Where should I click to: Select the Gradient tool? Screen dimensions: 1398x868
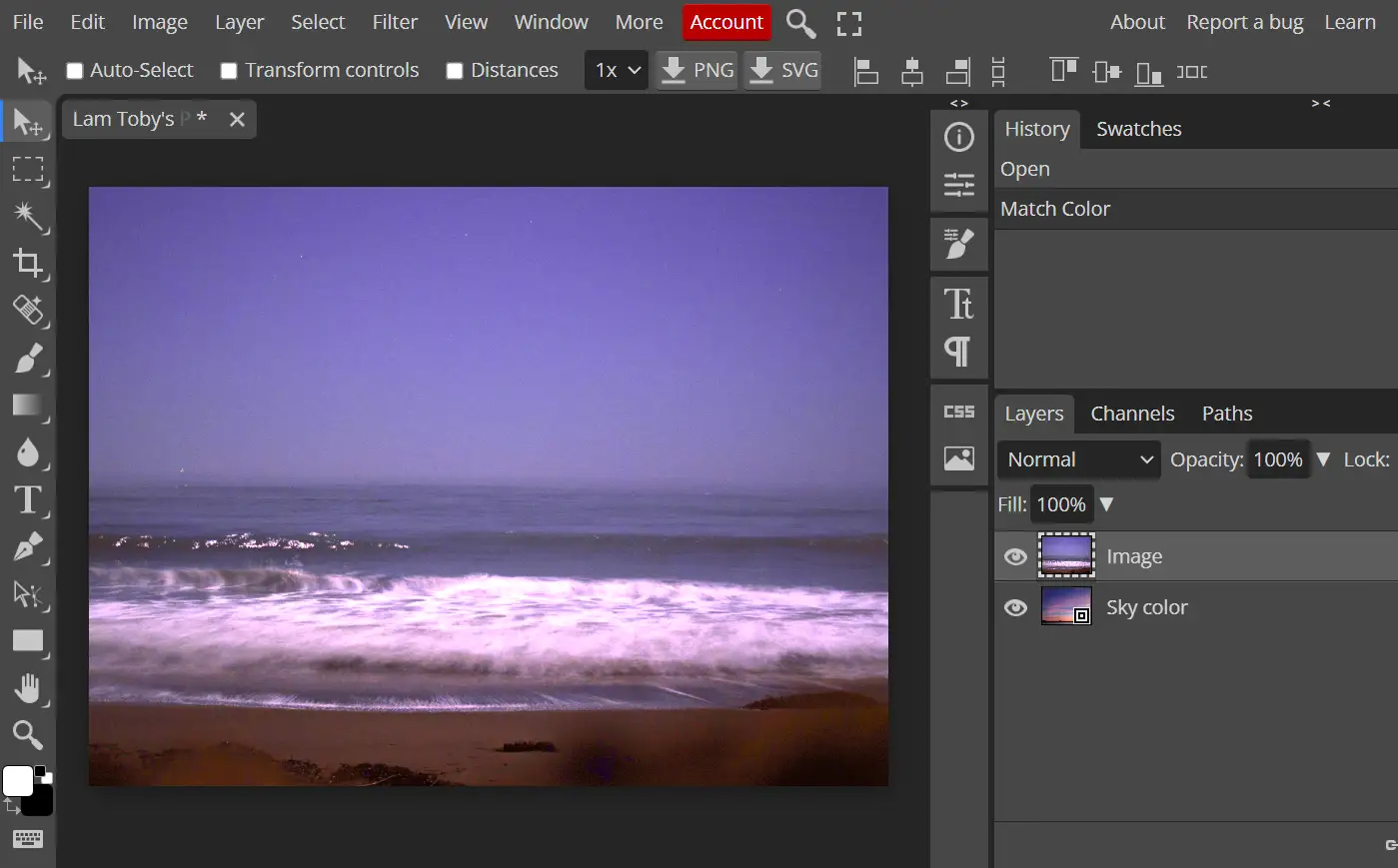pyautogui.click(x=27, y=405)
